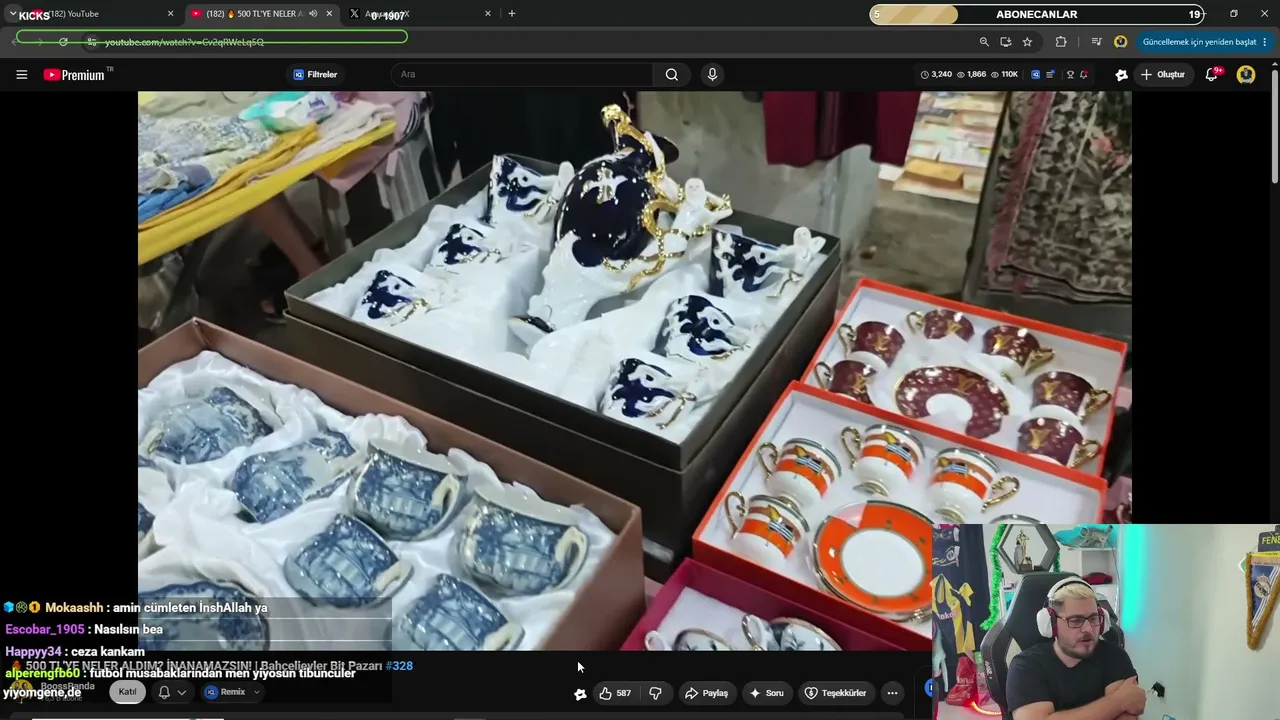Restore down the browser window

click(x=1234, y=14)
